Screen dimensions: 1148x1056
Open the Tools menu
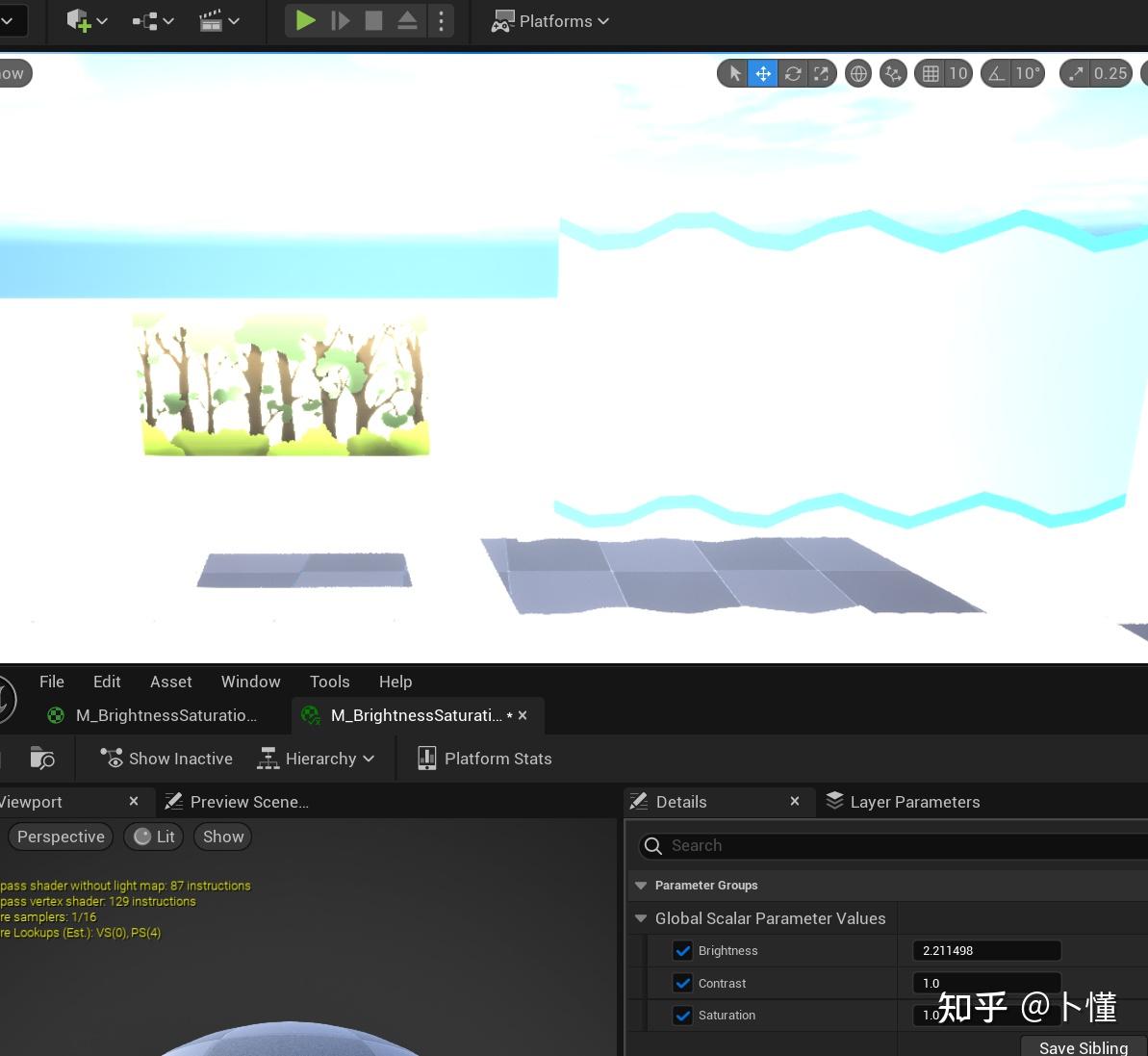(329, 682)
